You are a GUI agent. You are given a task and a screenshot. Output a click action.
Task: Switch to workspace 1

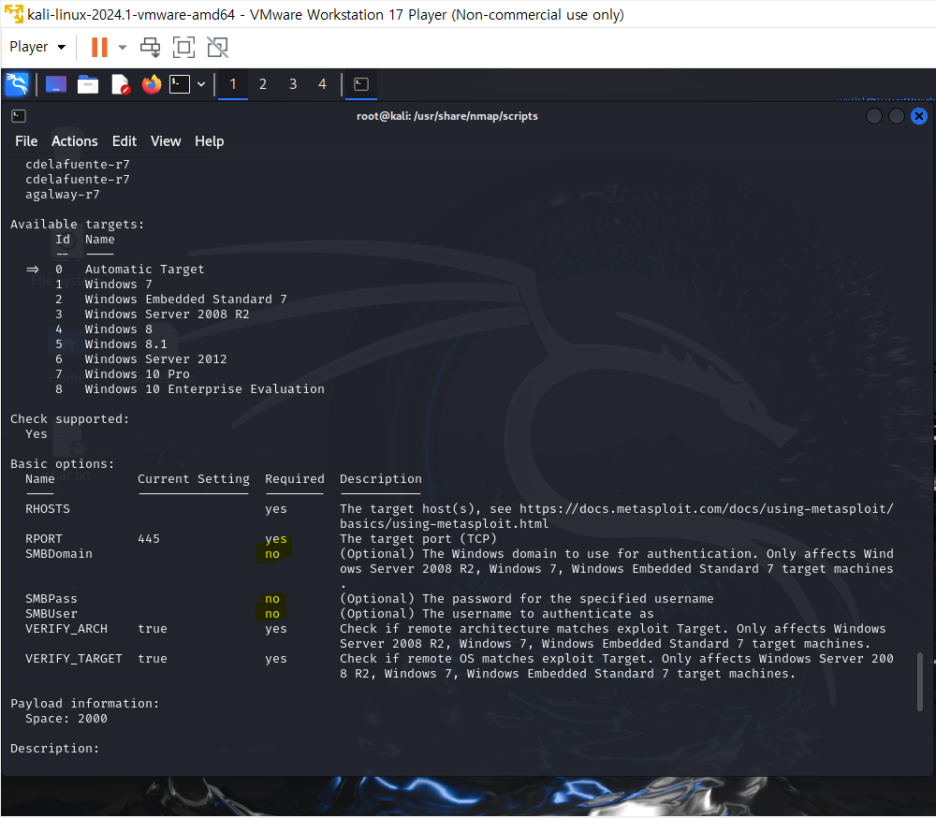tap(233, 84)
